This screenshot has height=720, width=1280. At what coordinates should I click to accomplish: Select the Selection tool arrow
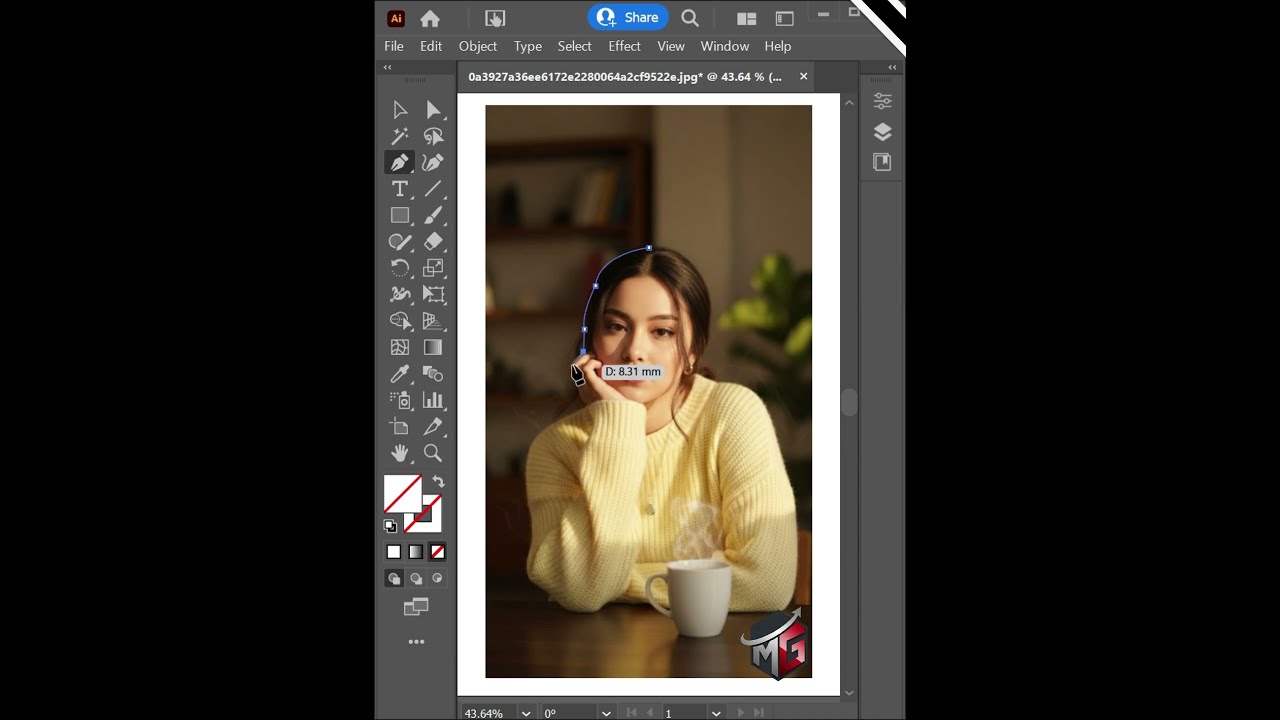tap(400, 110)
